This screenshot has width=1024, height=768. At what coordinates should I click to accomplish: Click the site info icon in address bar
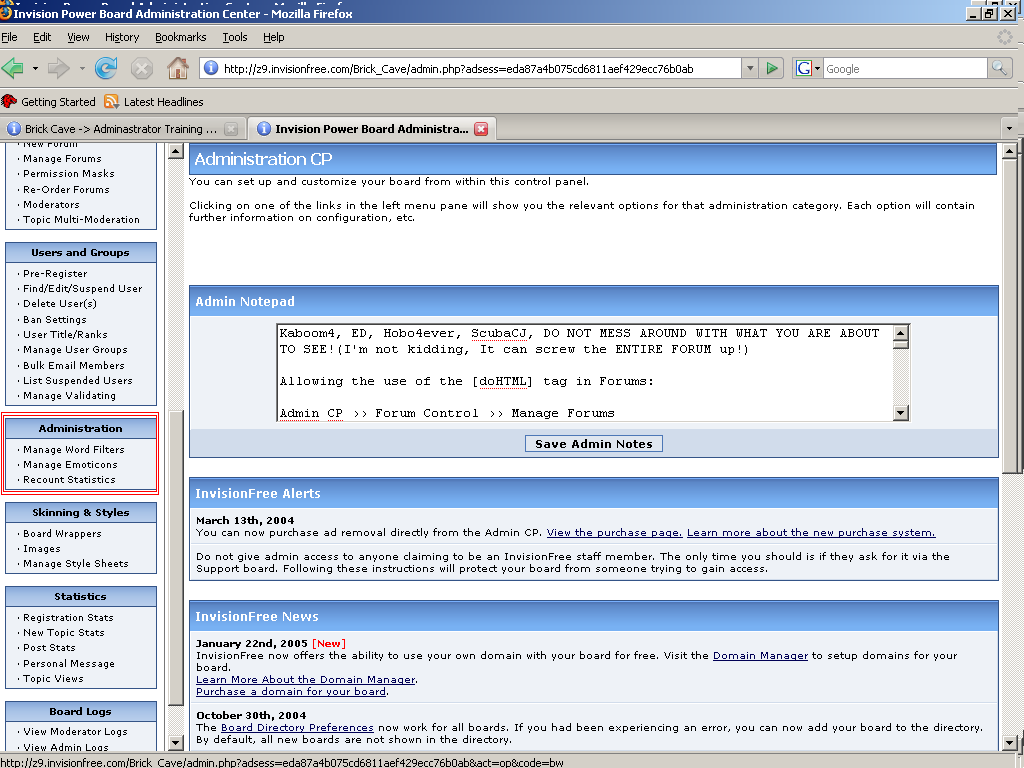tap(211, 68)
